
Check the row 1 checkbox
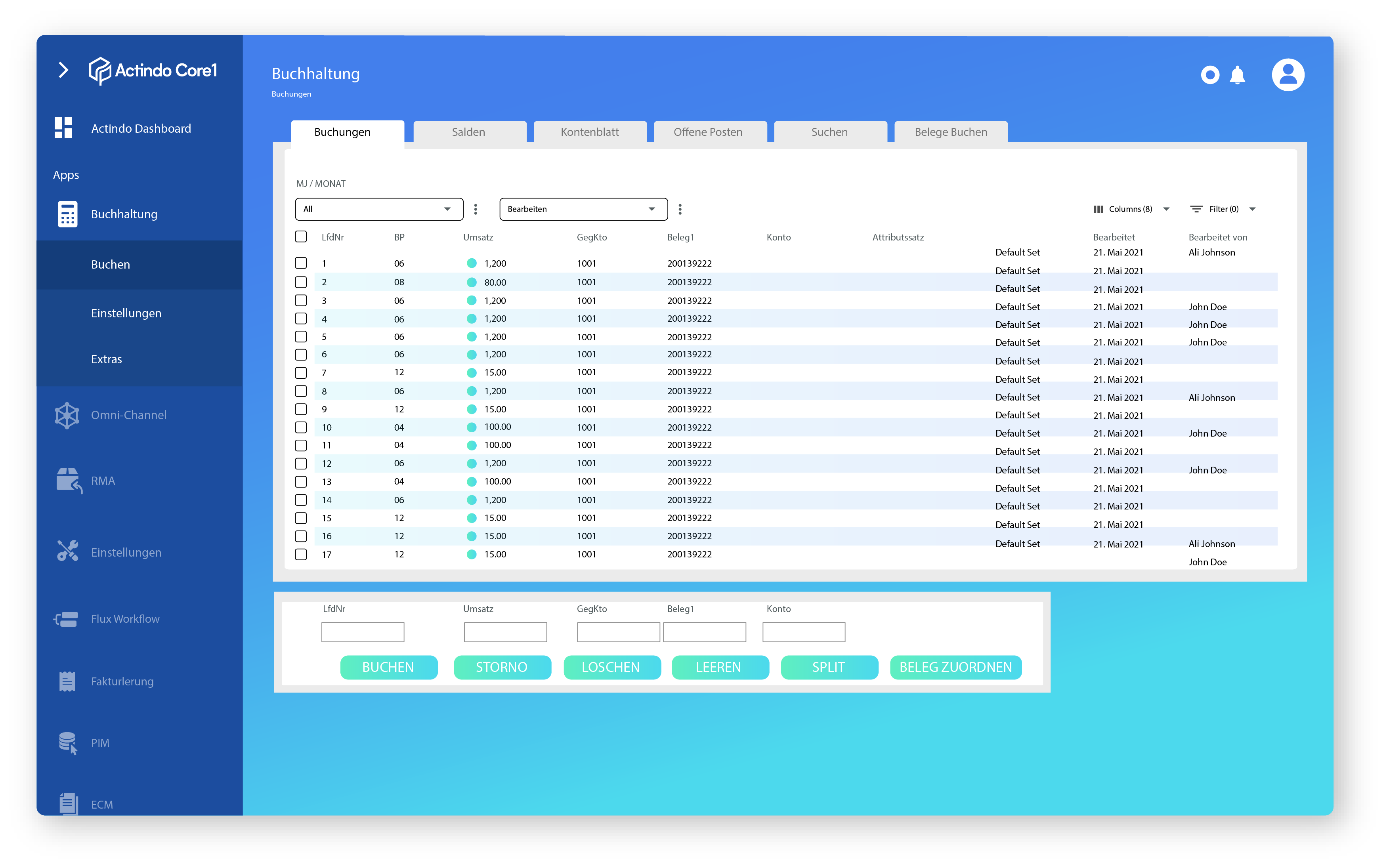click(x=301, y=263)
